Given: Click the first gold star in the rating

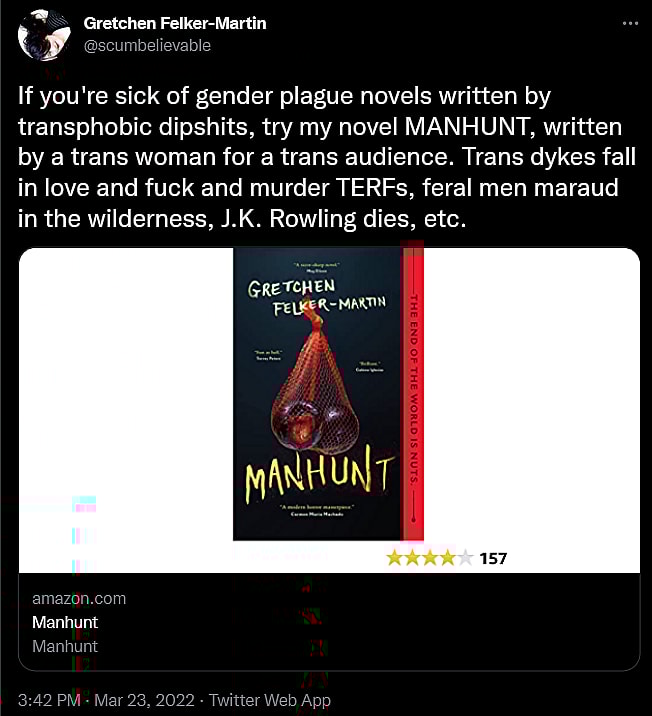Looking at the screenshot, I should pos(394,558).
